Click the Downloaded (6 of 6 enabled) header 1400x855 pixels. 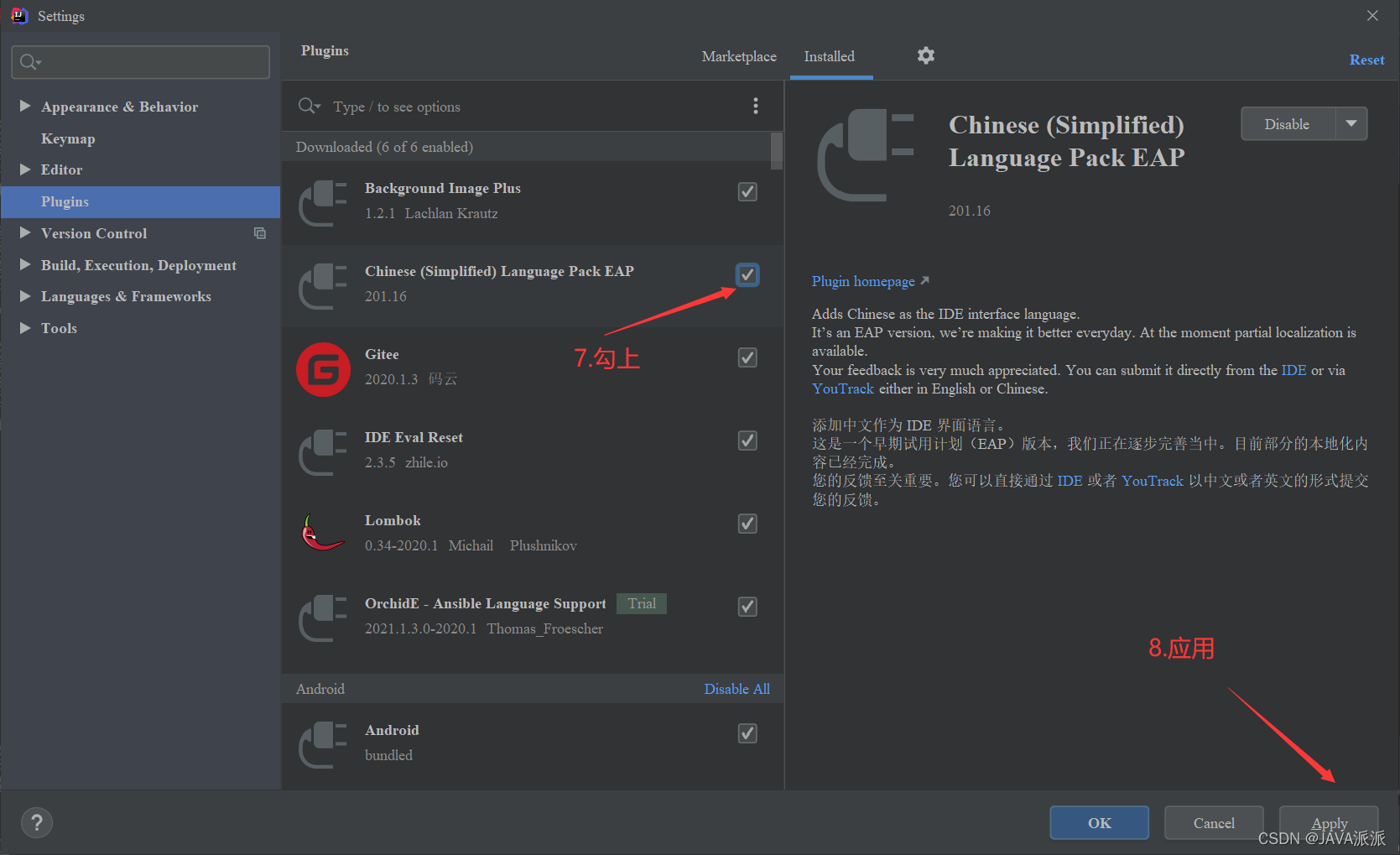point(384,147)
